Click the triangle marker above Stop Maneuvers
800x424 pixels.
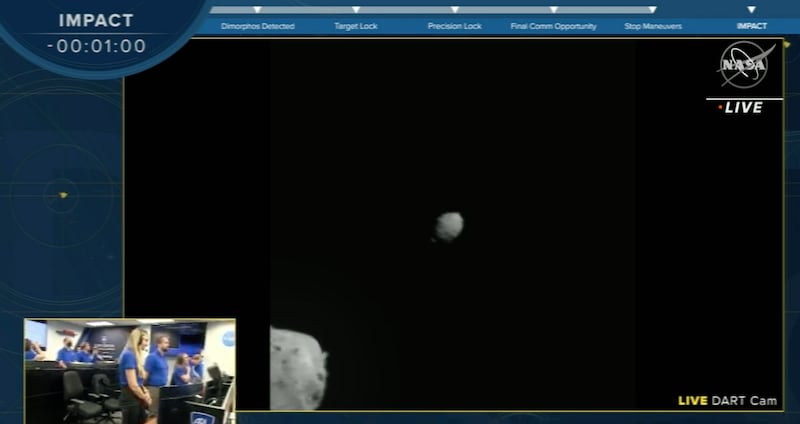click(x=652, y=10)
